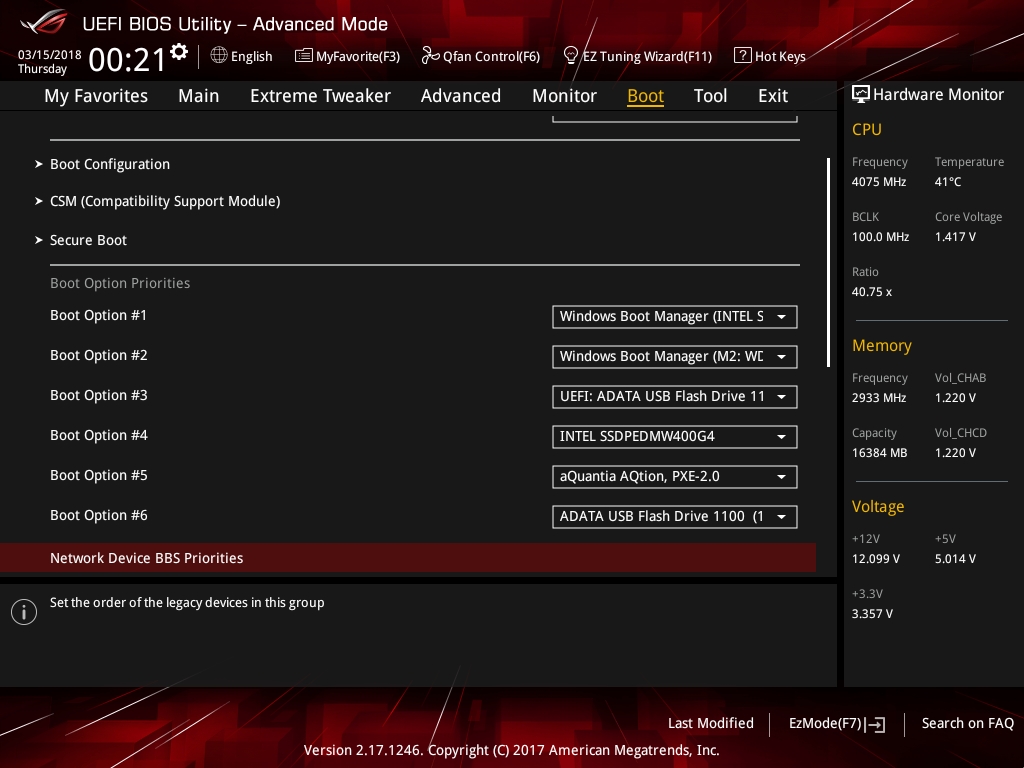1024x768 pixels.
Task: Click CPU temperature value 41°C
Action: (x=948, y=182)
